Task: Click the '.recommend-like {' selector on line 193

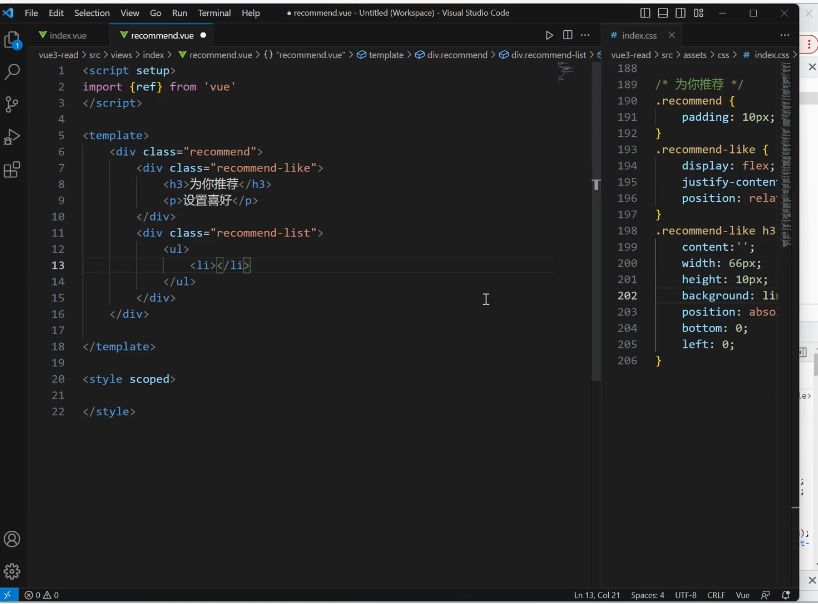Action: tap(712, 149)
